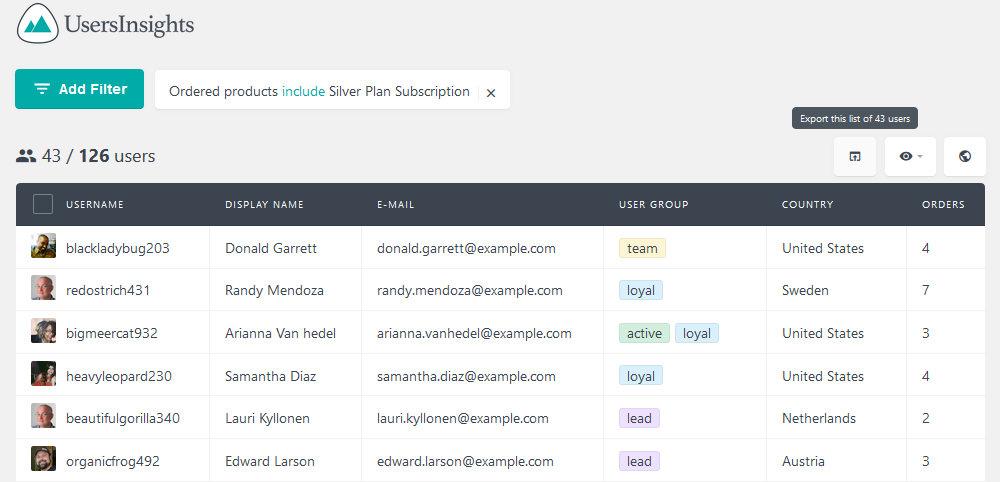
Task: Click the organicfrog492 avatar image
Action: (x=43, y=459)
